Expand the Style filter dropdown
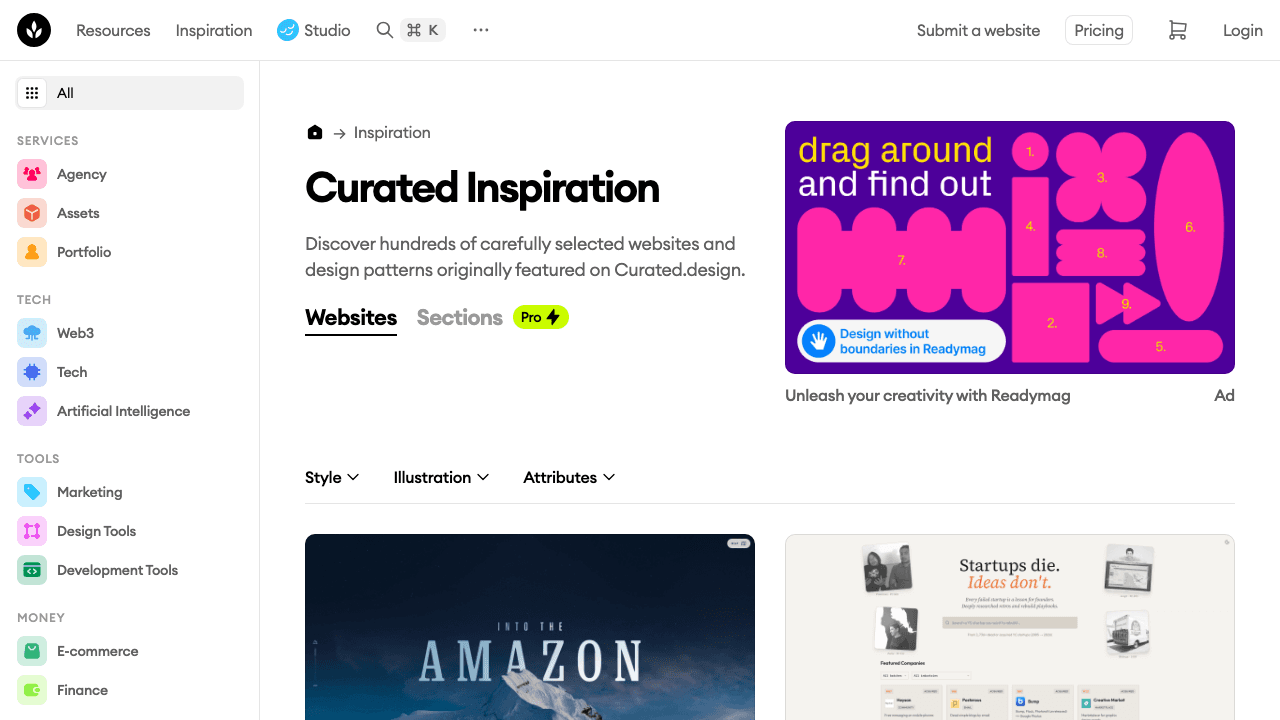This screenshot has width=1280, height=720. pos(332,478)
